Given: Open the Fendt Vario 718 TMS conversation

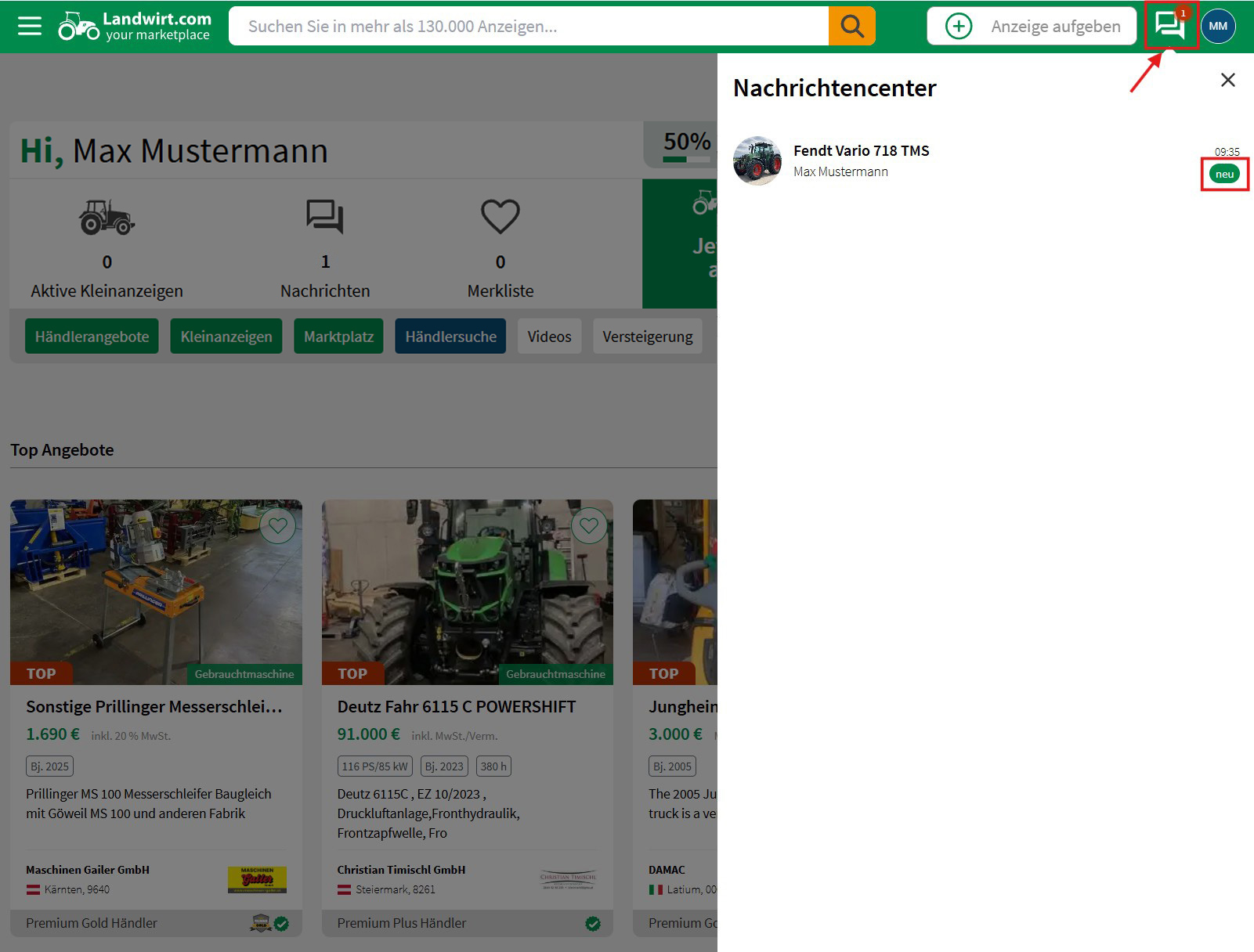Looking at the screenshot, I should click(861, 160).
